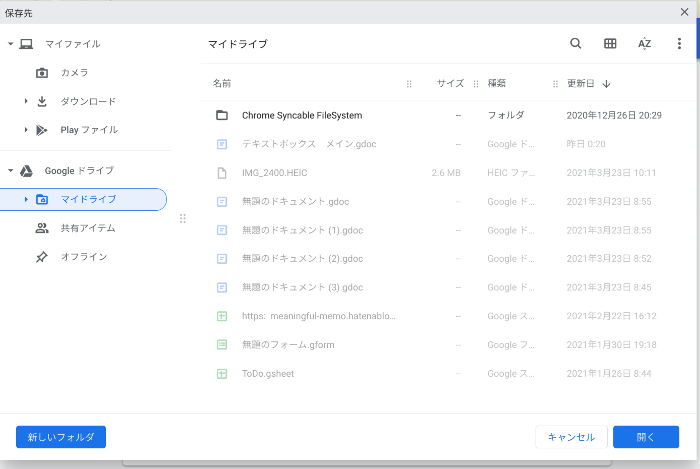Click the Play files triangle icon

[x=42, y=130]
